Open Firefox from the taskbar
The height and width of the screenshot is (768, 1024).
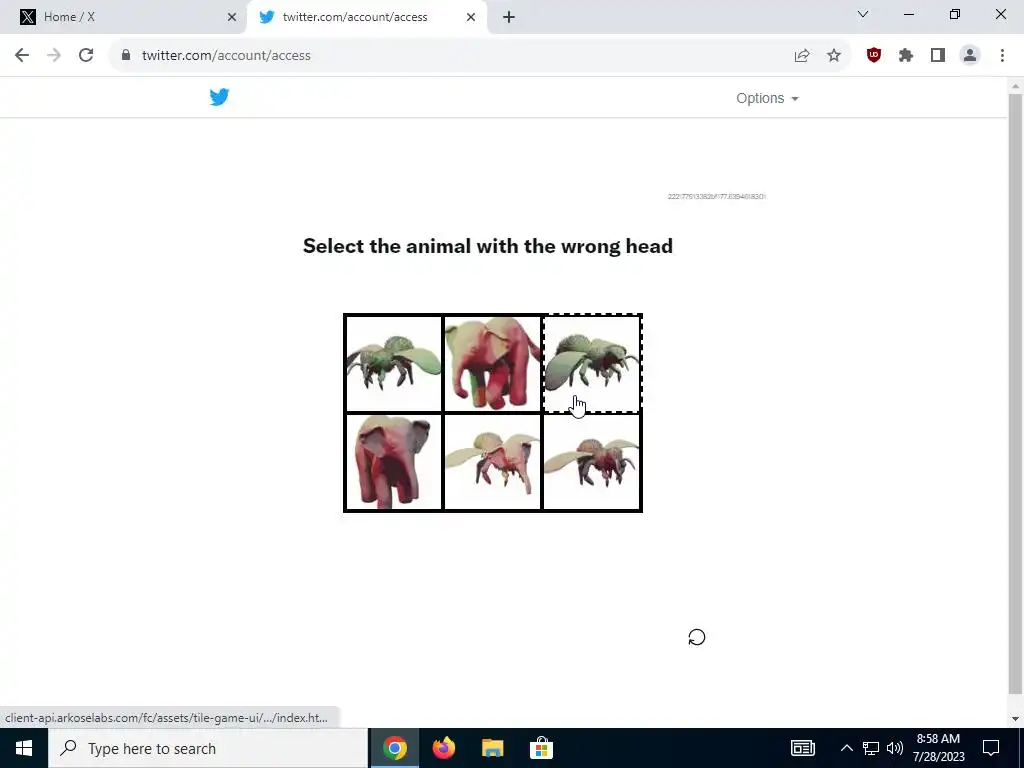click(443, 748)
